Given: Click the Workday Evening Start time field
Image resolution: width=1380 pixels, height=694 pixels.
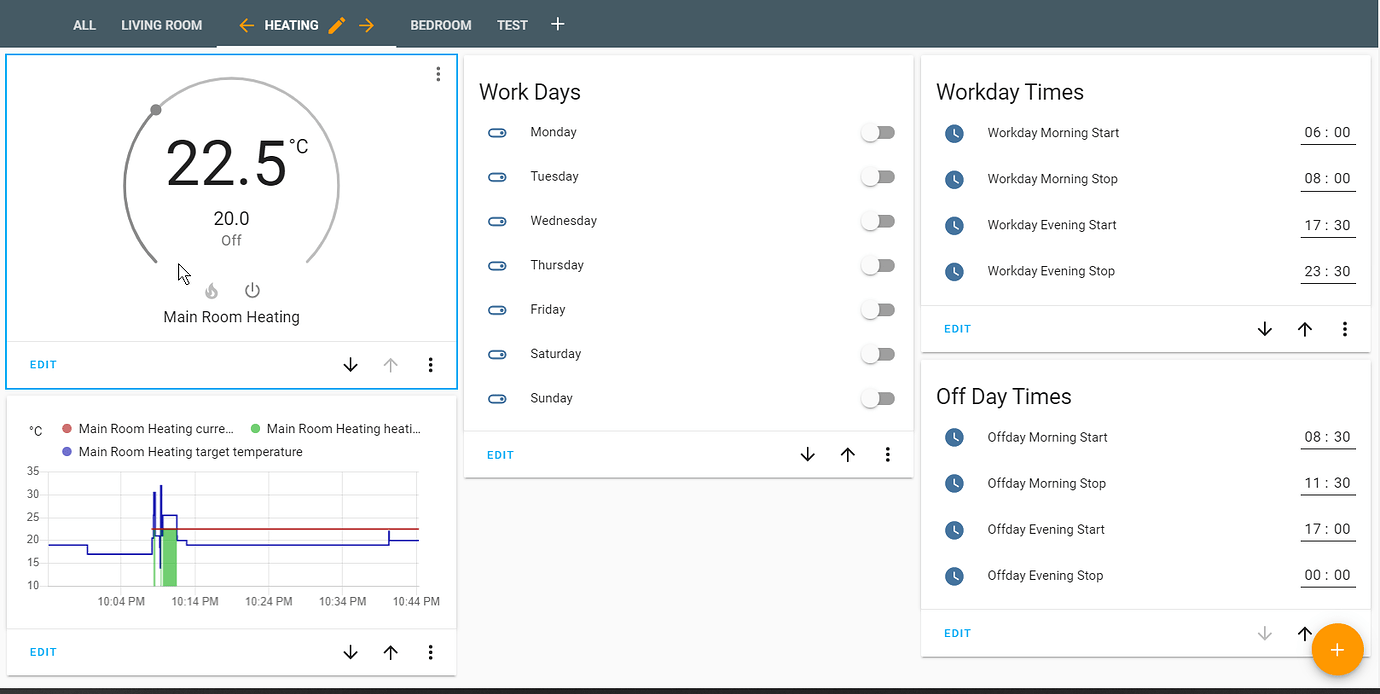Looking at the screenshot, I should pyautogui.click(x=1328, y=224).
